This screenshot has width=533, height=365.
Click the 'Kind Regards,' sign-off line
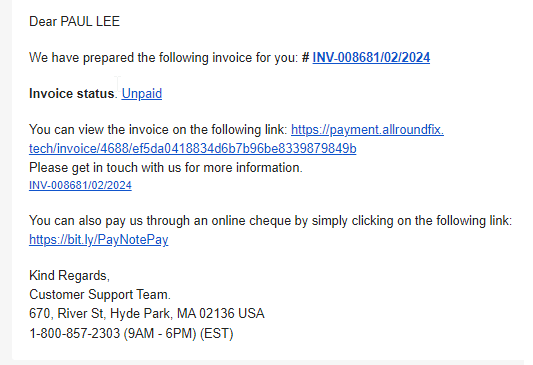point(69,275)
